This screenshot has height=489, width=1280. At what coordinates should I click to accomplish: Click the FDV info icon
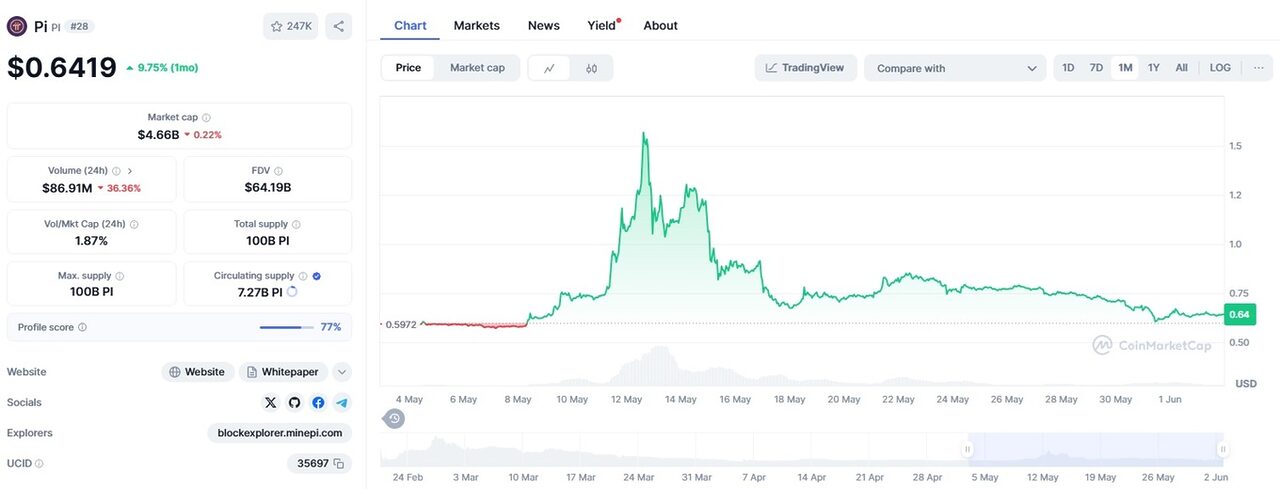pos(278,171)
